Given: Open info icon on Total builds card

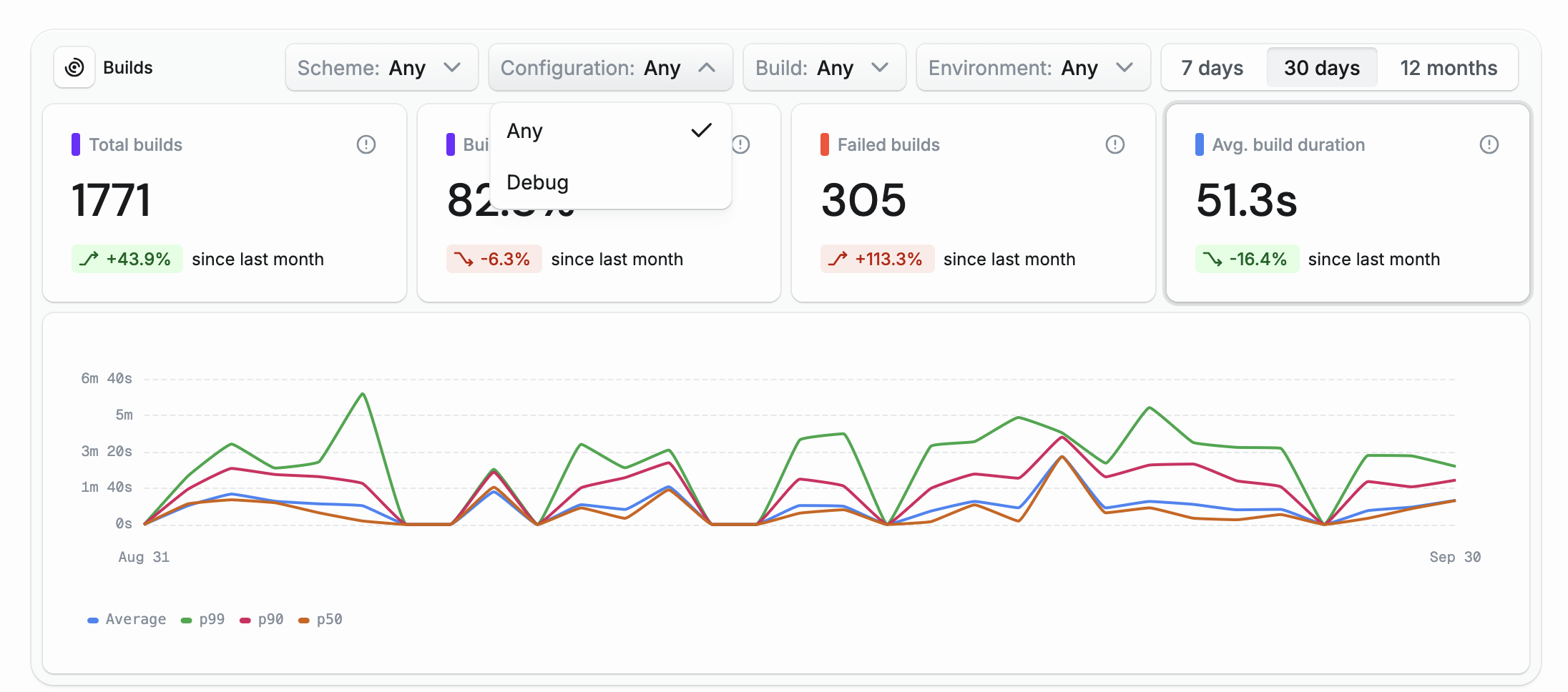Looking at the screenshot, I should click(366, 144).
